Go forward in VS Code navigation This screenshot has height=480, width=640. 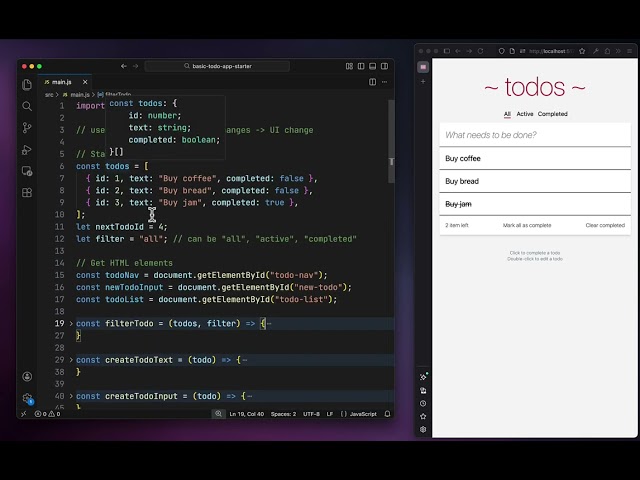(136, 66)
